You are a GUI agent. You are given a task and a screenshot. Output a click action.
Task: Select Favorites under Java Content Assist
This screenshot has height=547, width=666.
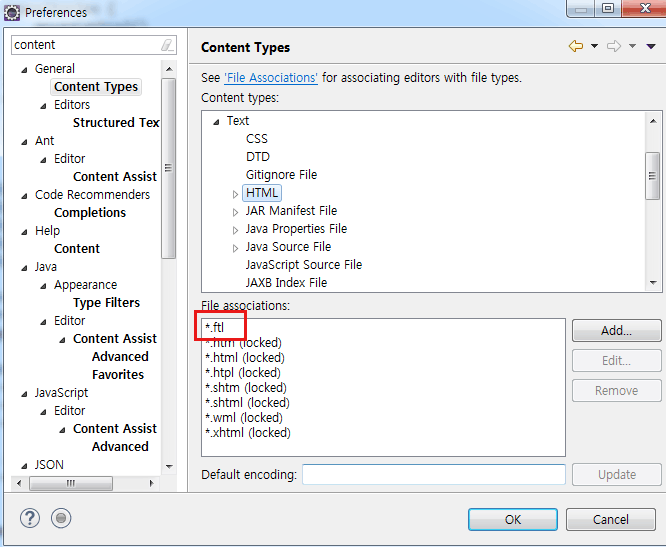[x=118, y=375]
